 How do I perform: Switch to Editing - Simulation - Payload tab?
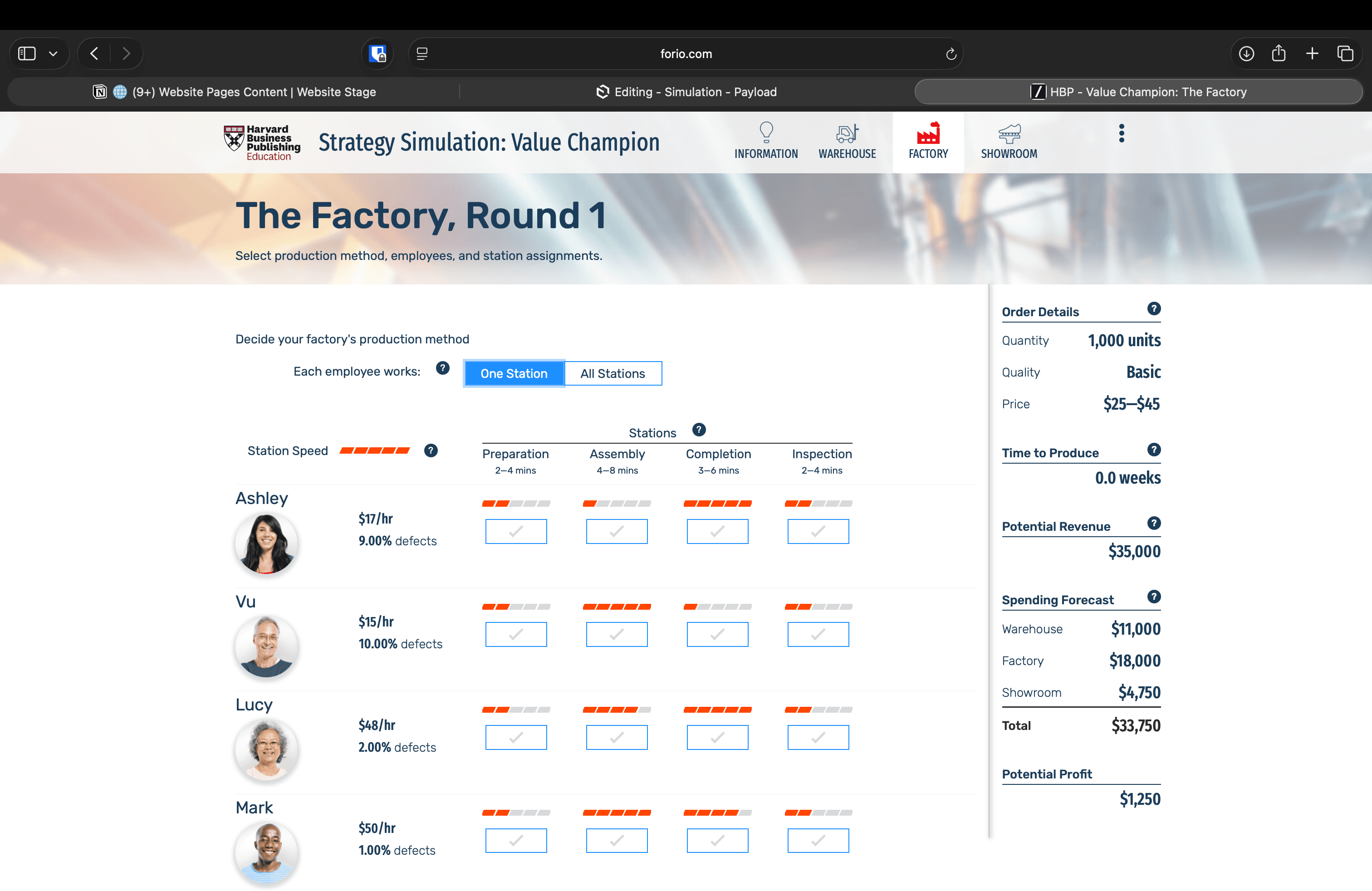point(686,92)
